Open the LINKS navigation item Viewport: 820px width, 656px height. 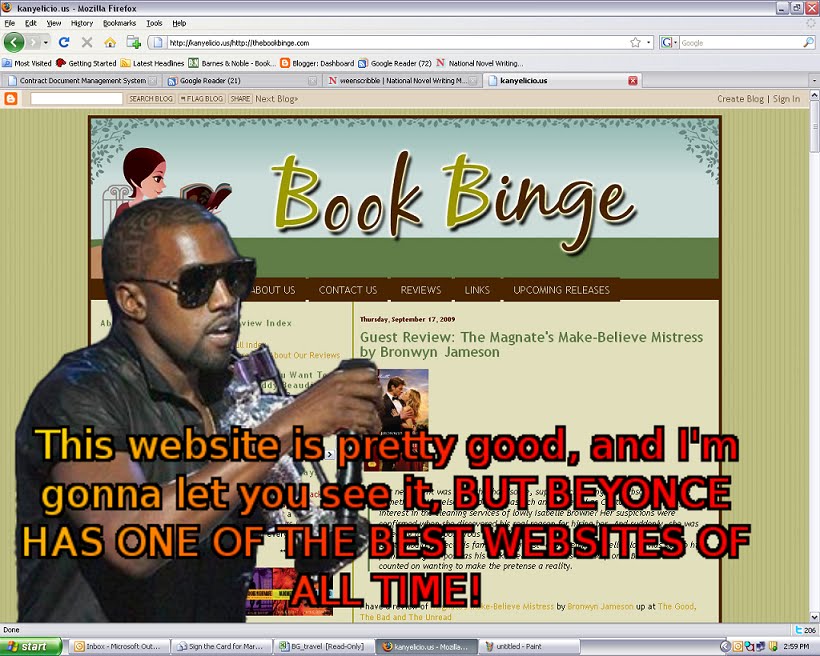pos(477,290)
